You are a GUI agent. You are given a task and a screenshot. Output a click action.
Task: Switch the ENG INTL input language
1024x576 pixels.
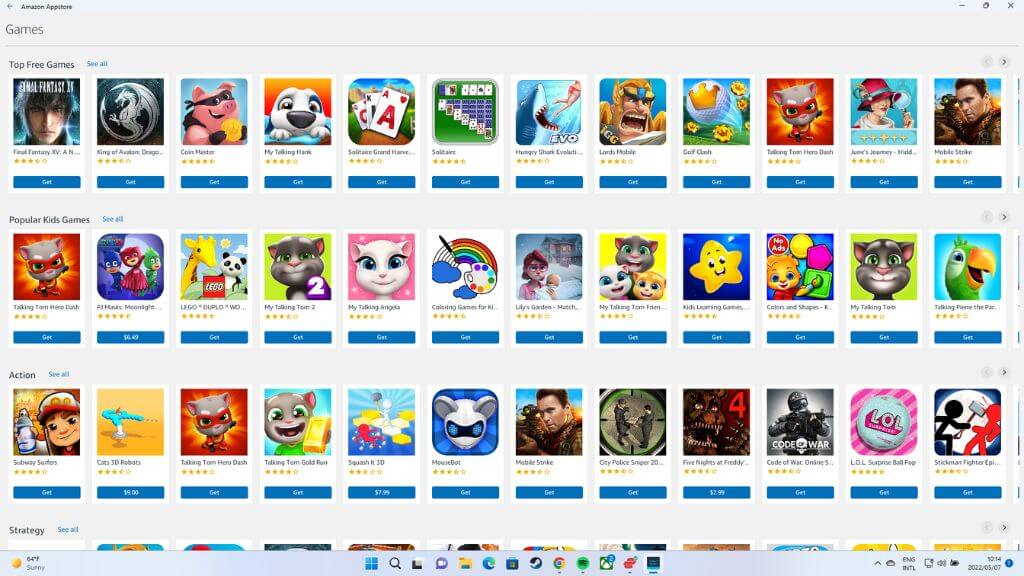tap(908, 563)
